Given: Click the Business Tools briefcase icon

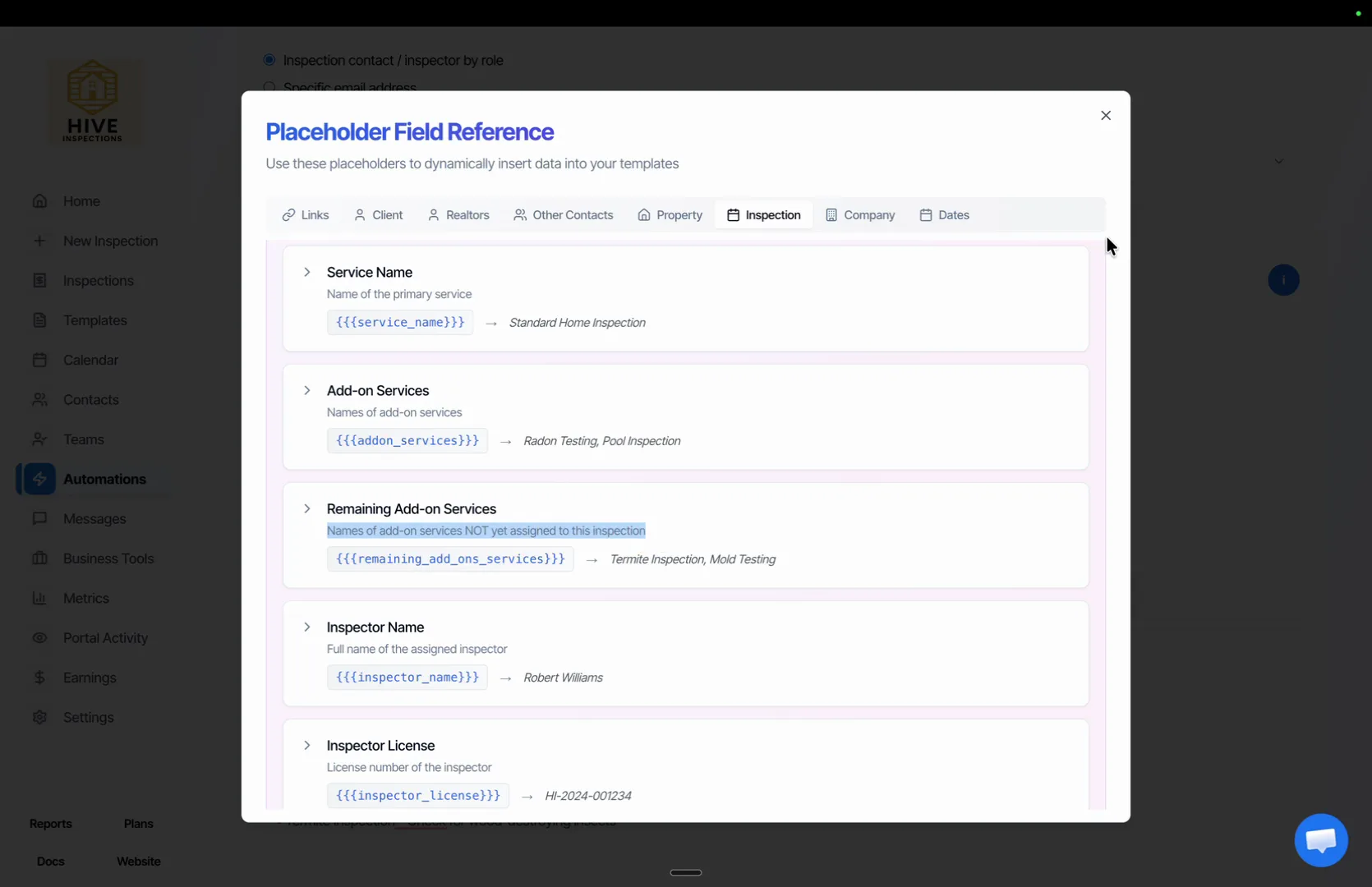Looking at the screenshot, I should tap(39, 558).
